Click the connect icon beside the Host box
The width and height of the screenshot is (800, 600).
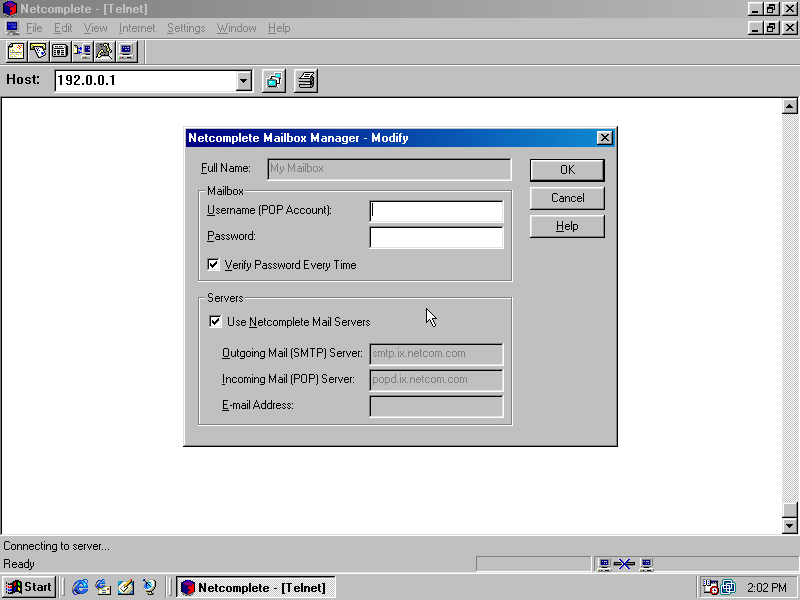tap(273, 81)
